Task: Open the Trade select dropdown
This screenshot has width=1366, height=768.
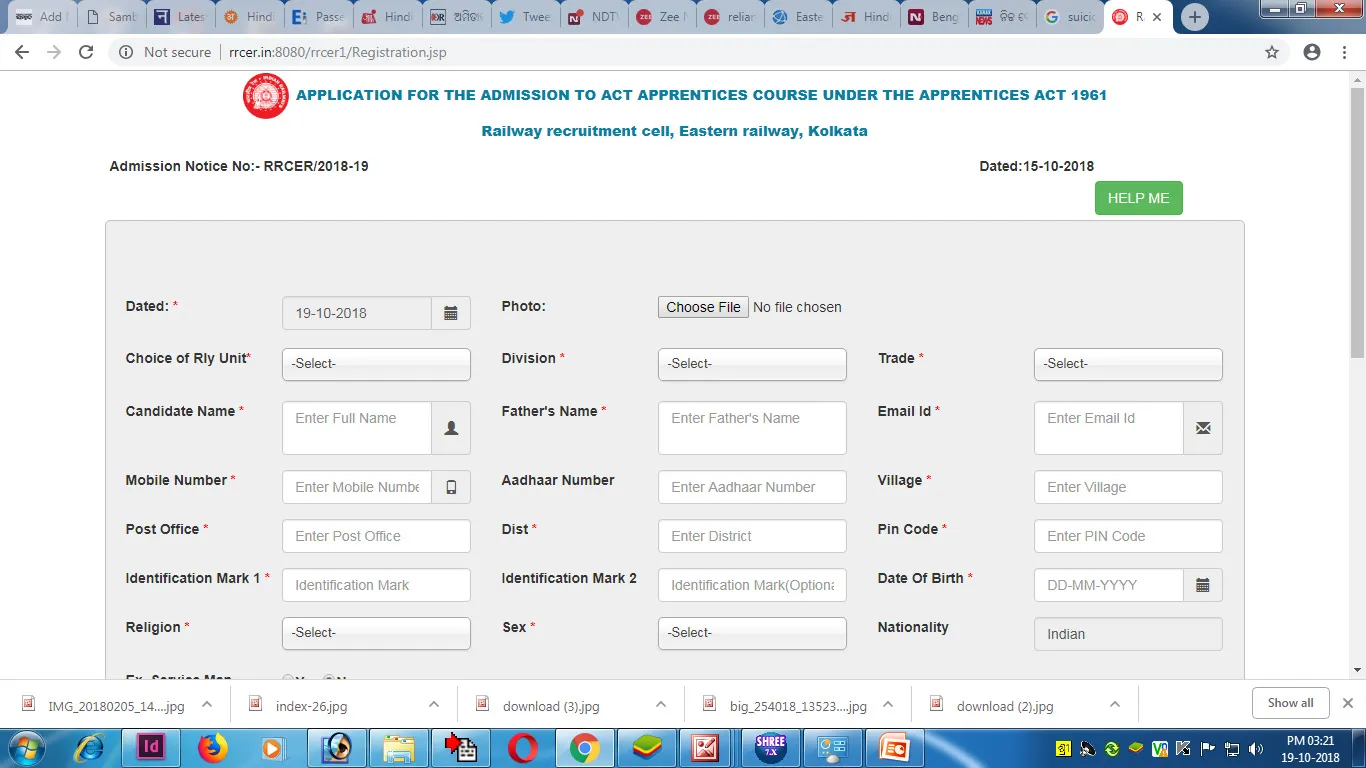Action: click(x=1128, y=364)
